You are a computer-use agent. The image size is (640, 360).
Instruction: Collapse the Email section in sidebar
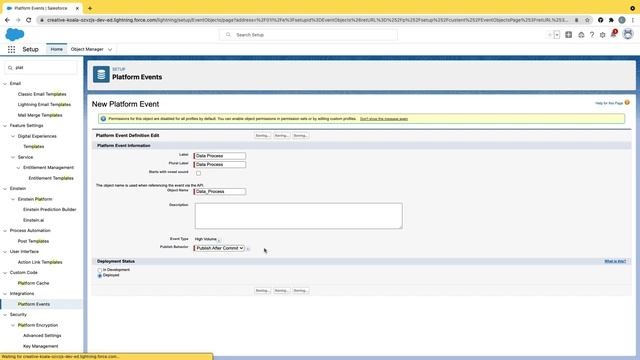click(x=5, y=84)
